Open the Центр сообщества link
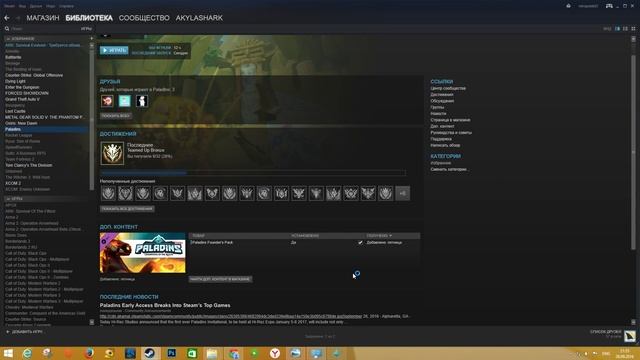Viewport: 640px width, 360px height. click(x=448, y=88)
